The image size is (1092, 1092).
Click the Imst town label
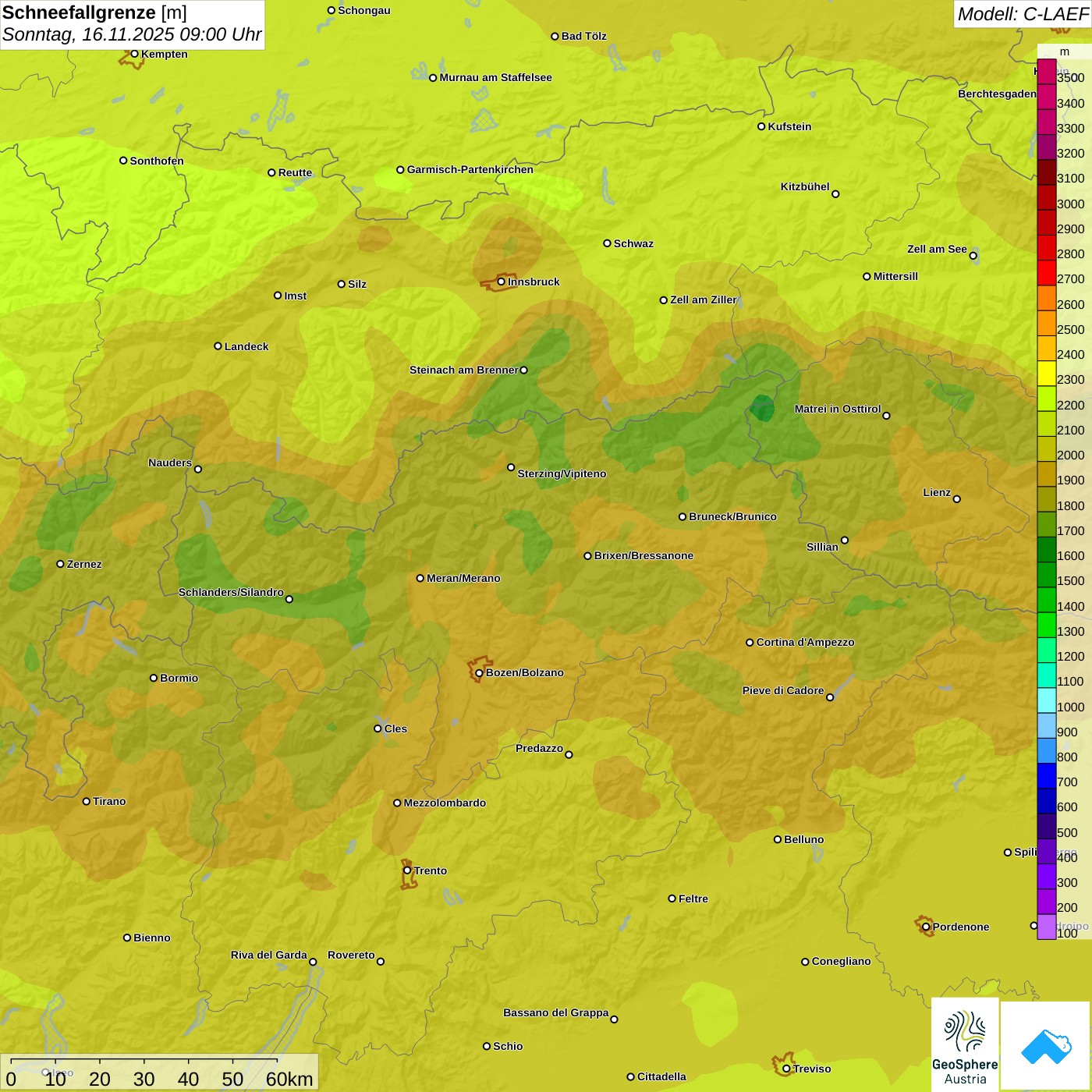pos(295,296)
